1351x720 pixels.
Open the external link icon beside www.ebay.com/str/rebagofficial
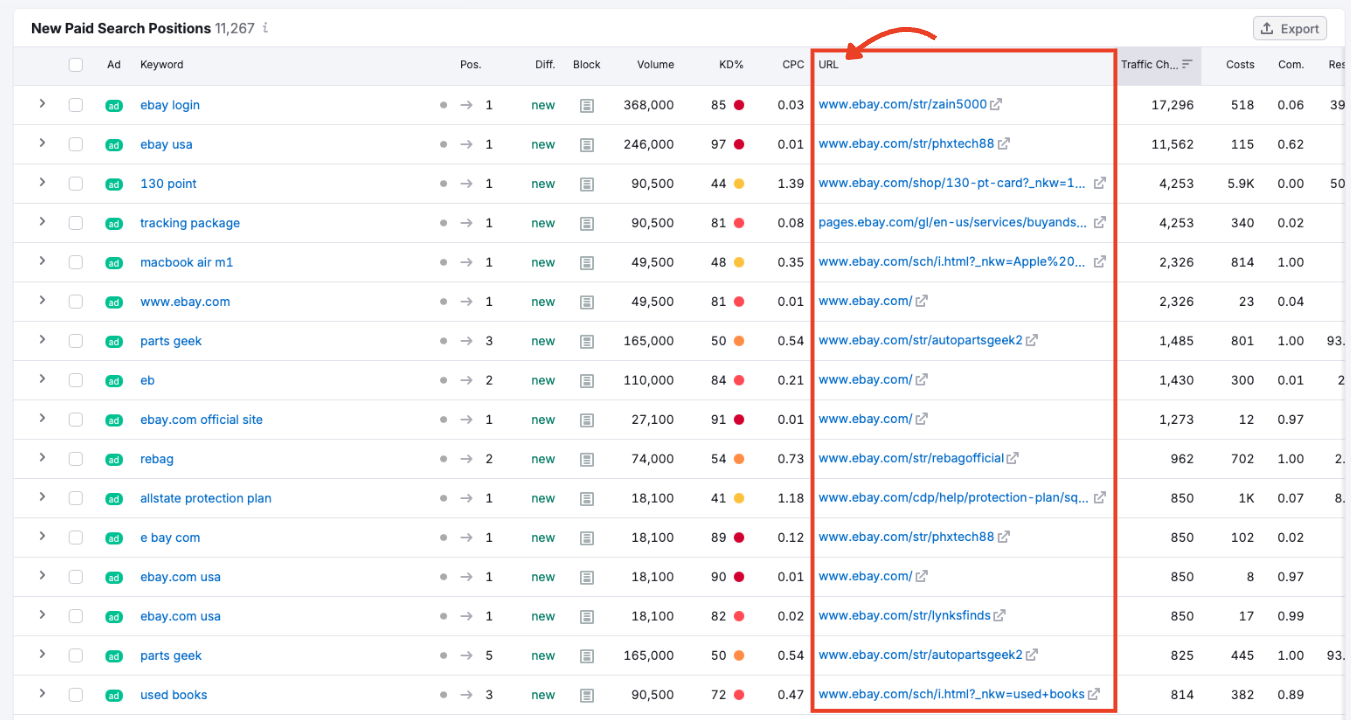[1013, 458]
